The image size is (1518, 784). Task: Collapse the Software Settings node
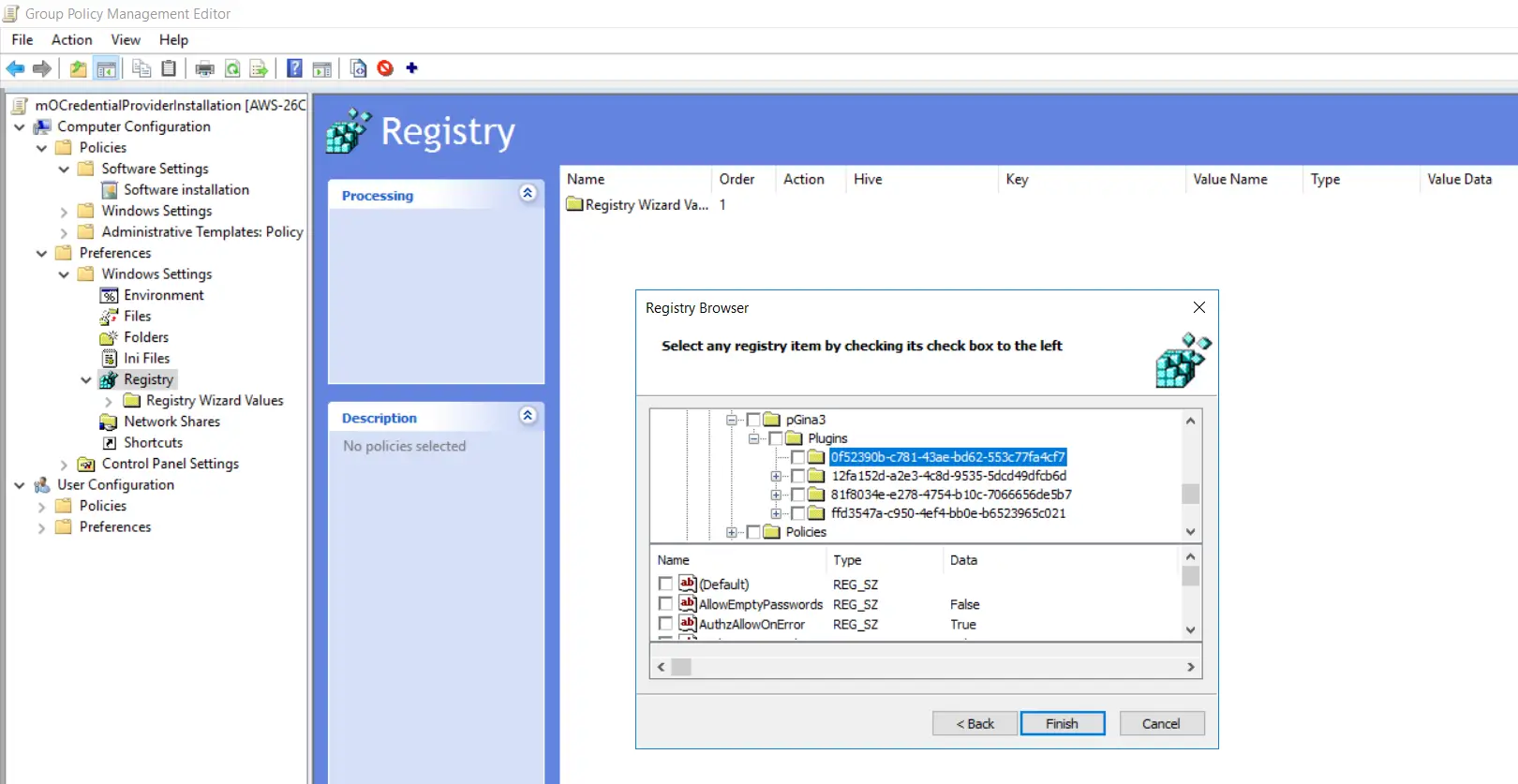(64, 170)
